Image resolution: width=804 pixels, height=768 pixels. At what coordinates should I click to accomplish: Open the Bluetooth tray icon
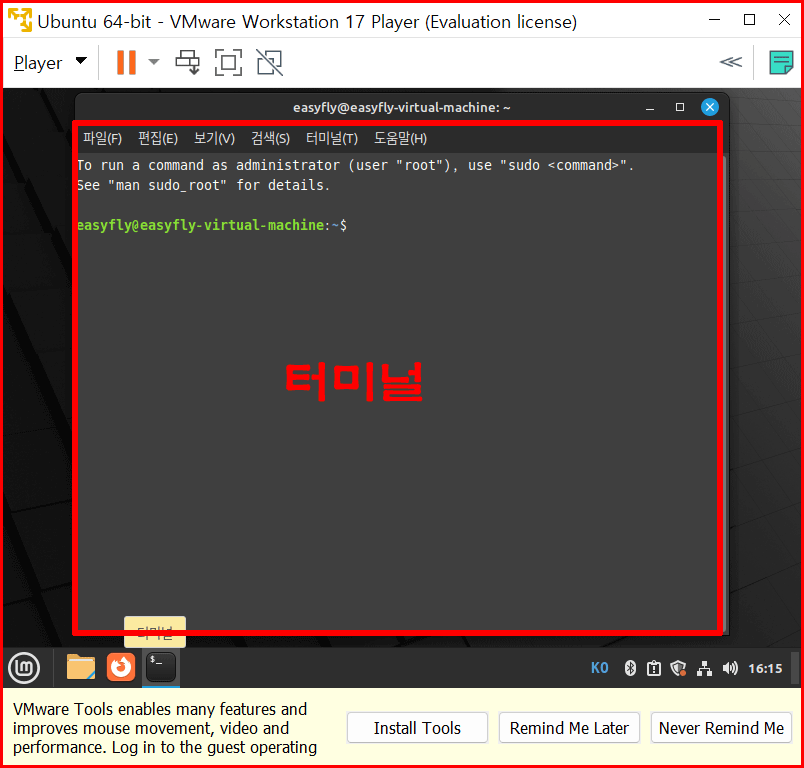pos(630,668)
